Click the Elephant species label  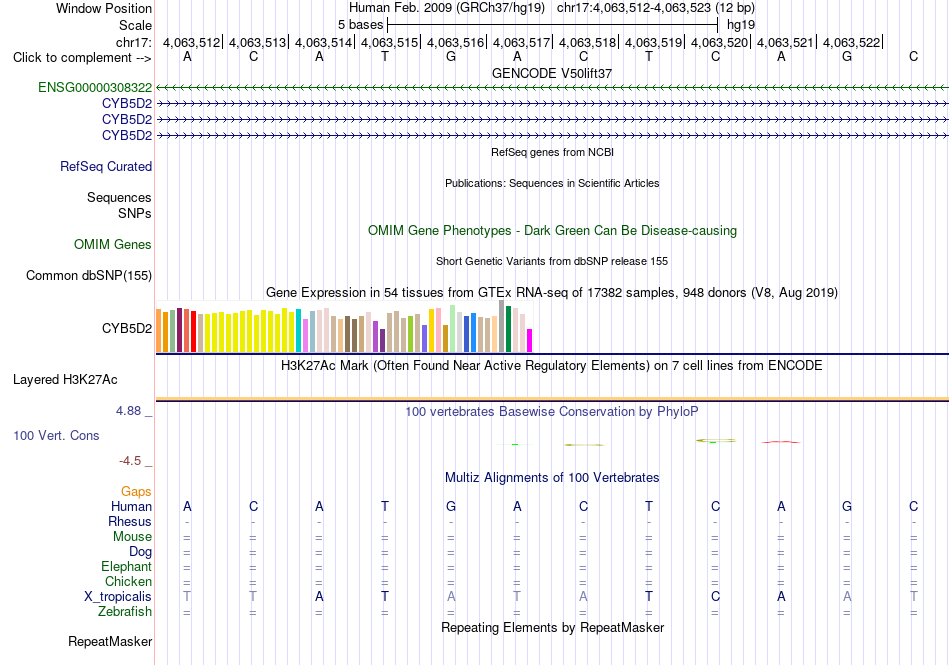coord(126,567)
